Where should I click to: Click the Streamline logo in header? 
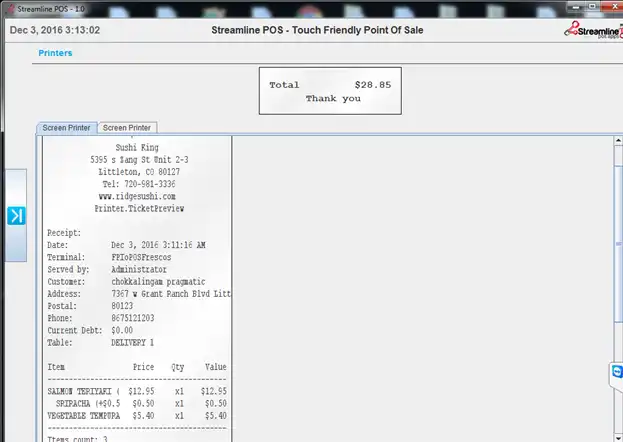(593, 30)
